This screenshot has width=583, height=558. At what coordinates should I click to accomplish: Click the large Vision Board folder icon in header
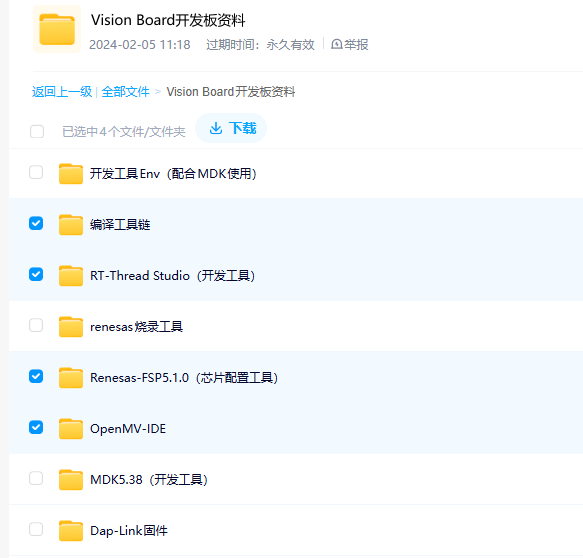[57, 29]
